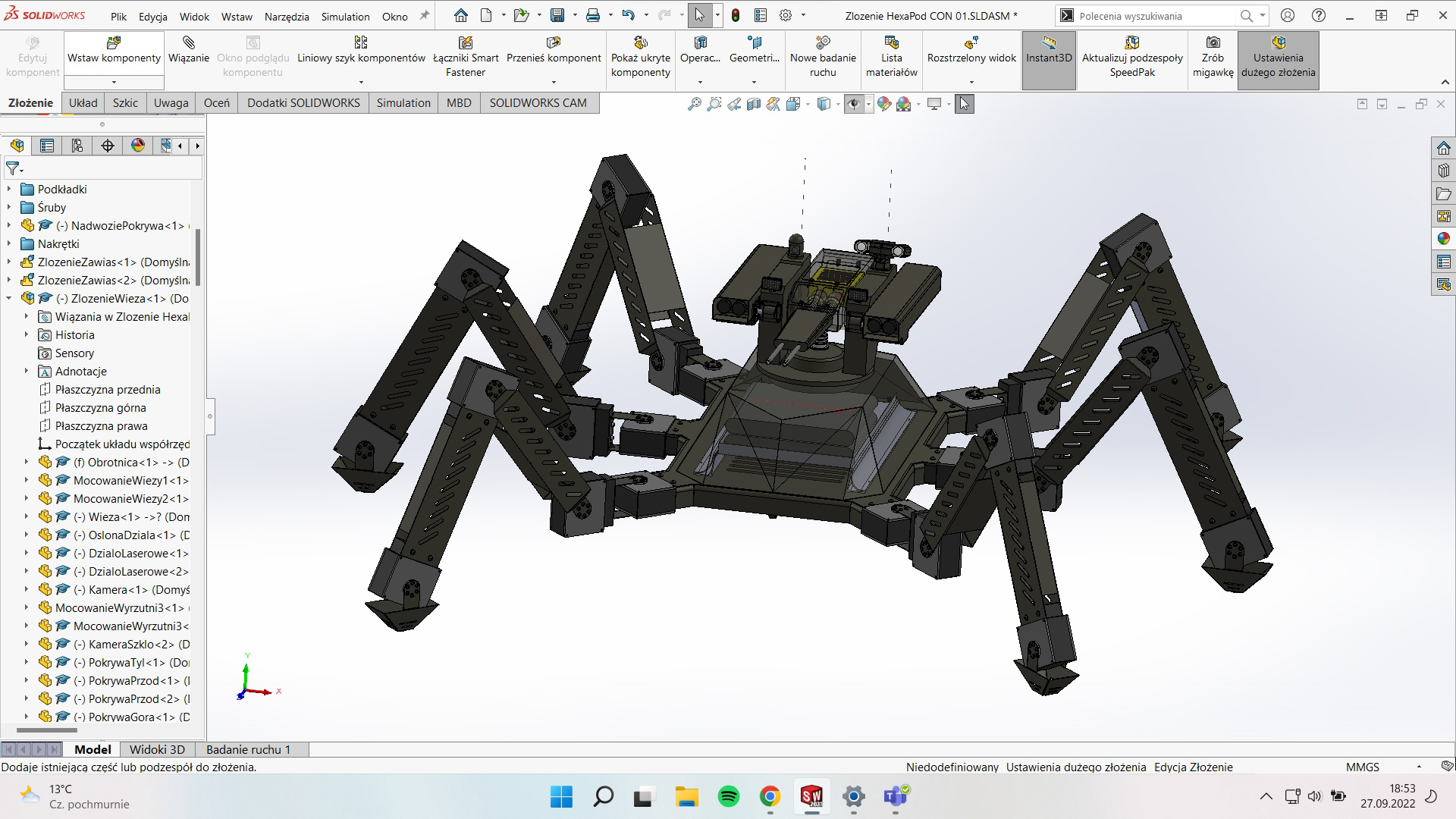The image size is (1456, 819).
Task: Collapse the ZlozenieWieza<1> tree node
Action: [x=9, y=299]
